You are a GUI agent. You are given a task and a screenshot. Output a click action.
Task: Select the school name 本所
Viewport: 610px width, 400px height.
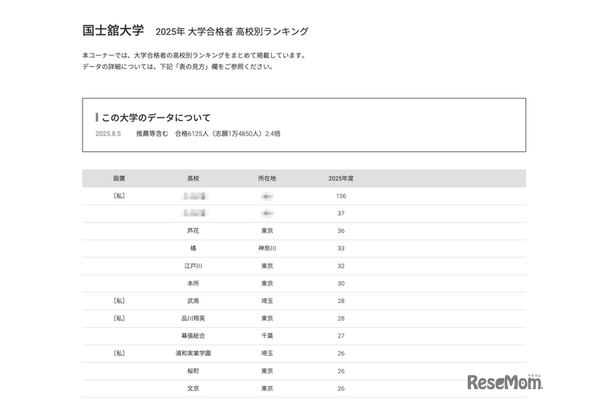click(193, 284)
